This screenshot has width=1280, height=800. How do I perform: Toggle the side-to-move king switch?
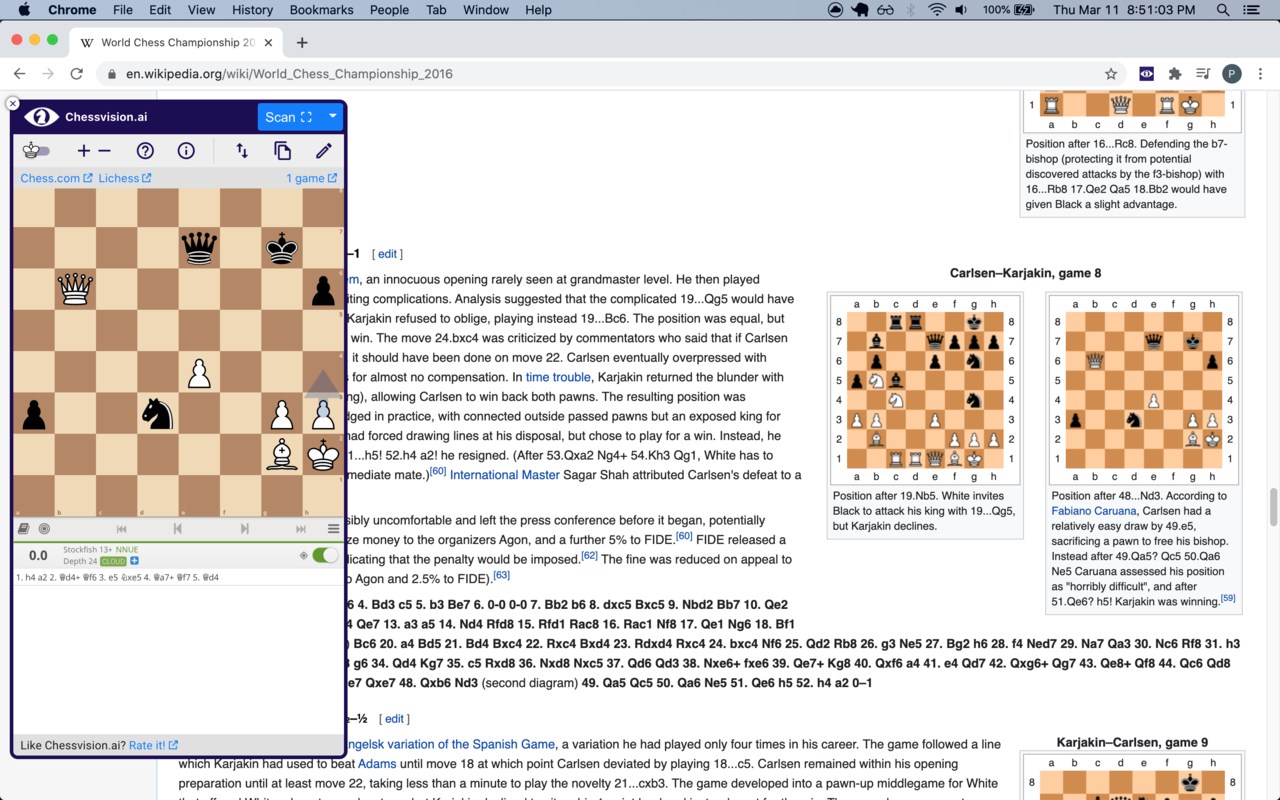pyautogui.click(x=35, y=150)
